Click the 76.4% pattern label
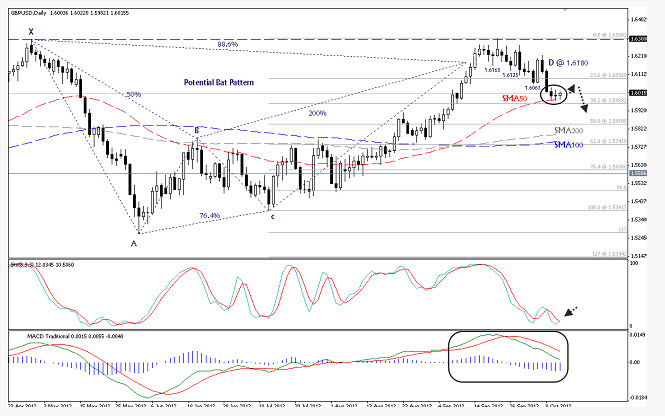Viewport: 665px width, 416px height. click(x=210, y=215)
